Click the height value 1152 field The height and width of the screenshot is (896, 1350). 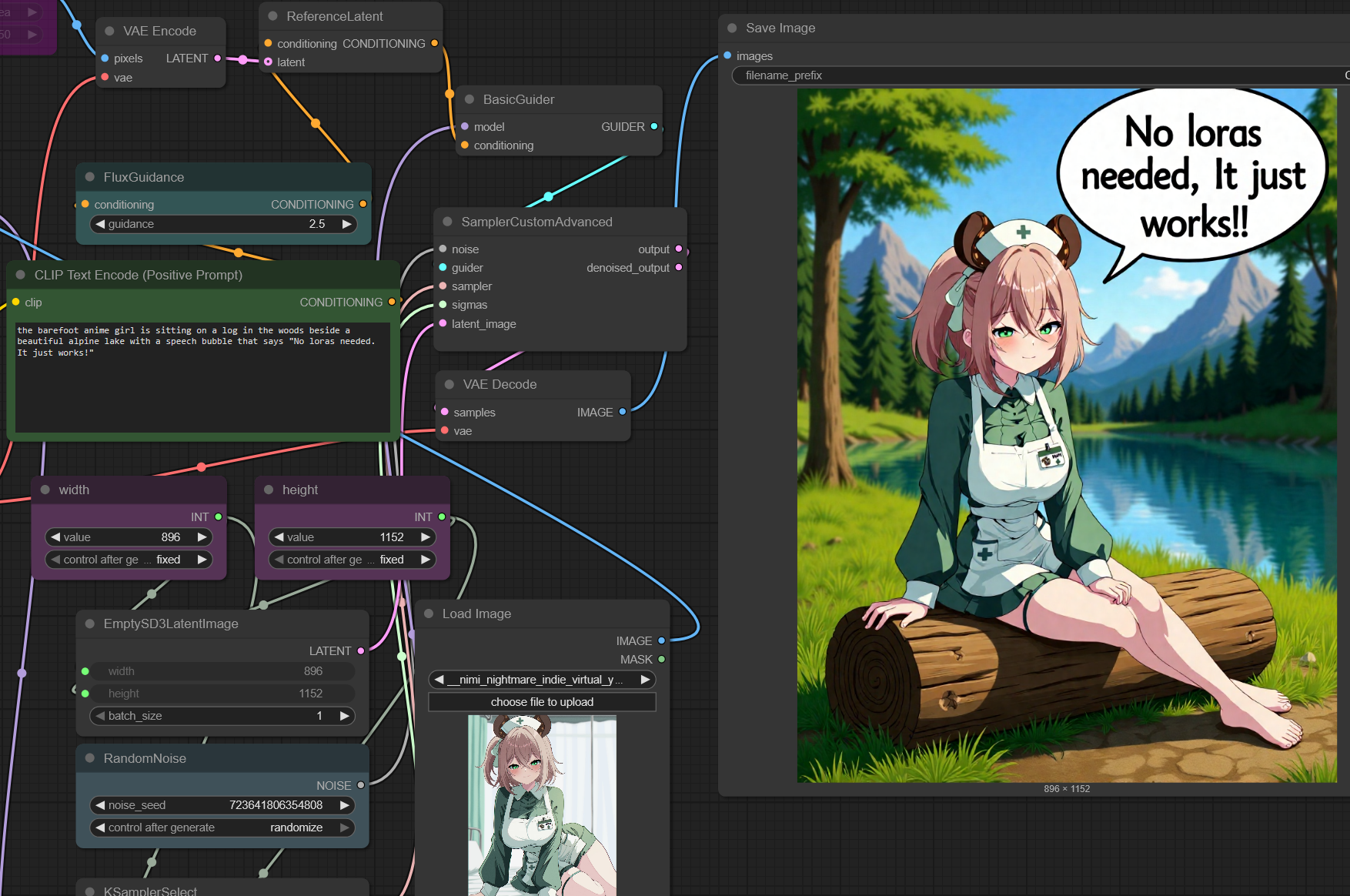pos(353,537)
